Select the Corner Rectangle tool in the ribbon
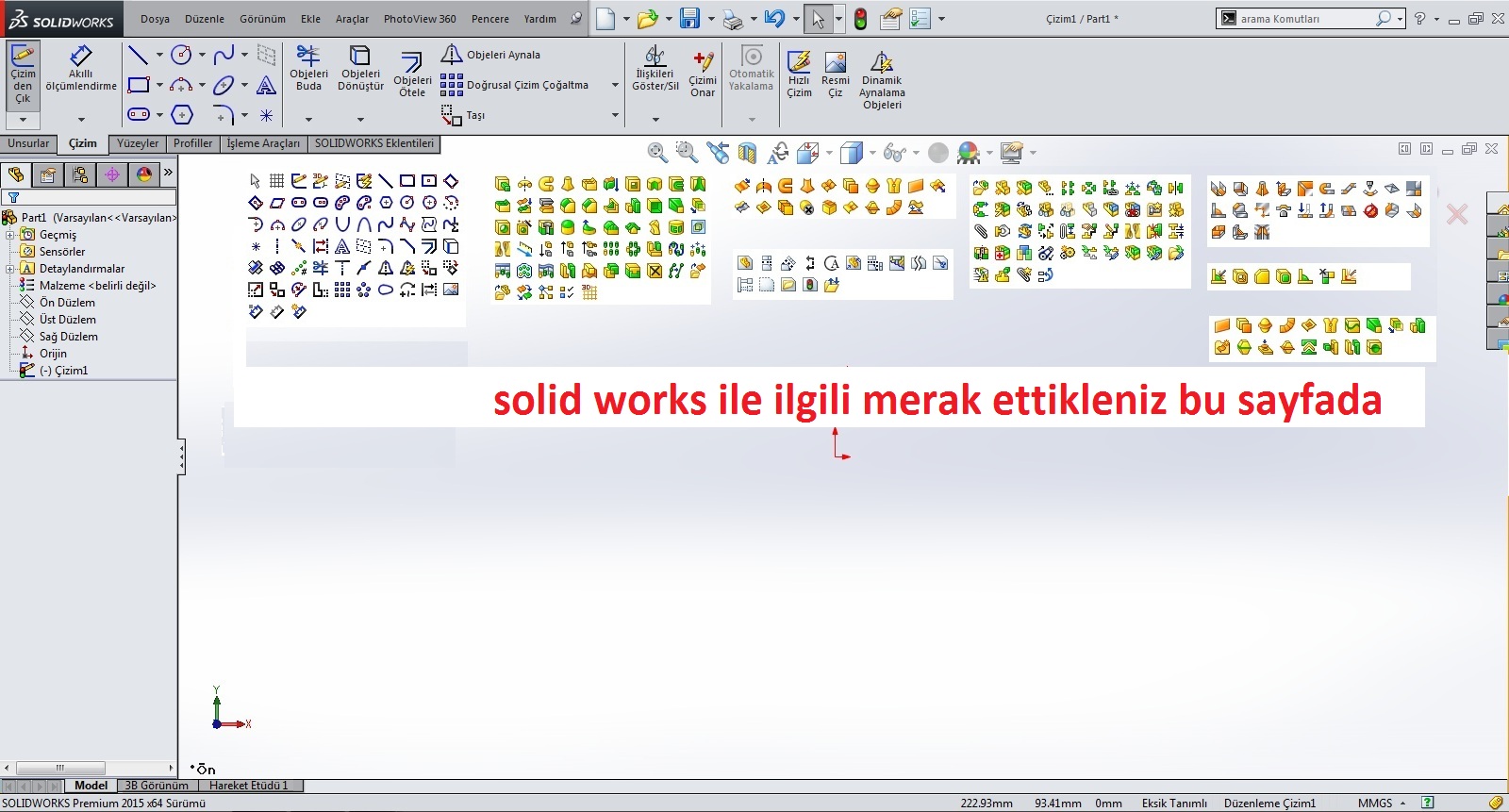1509x812 pixels. tap(138, 85)
